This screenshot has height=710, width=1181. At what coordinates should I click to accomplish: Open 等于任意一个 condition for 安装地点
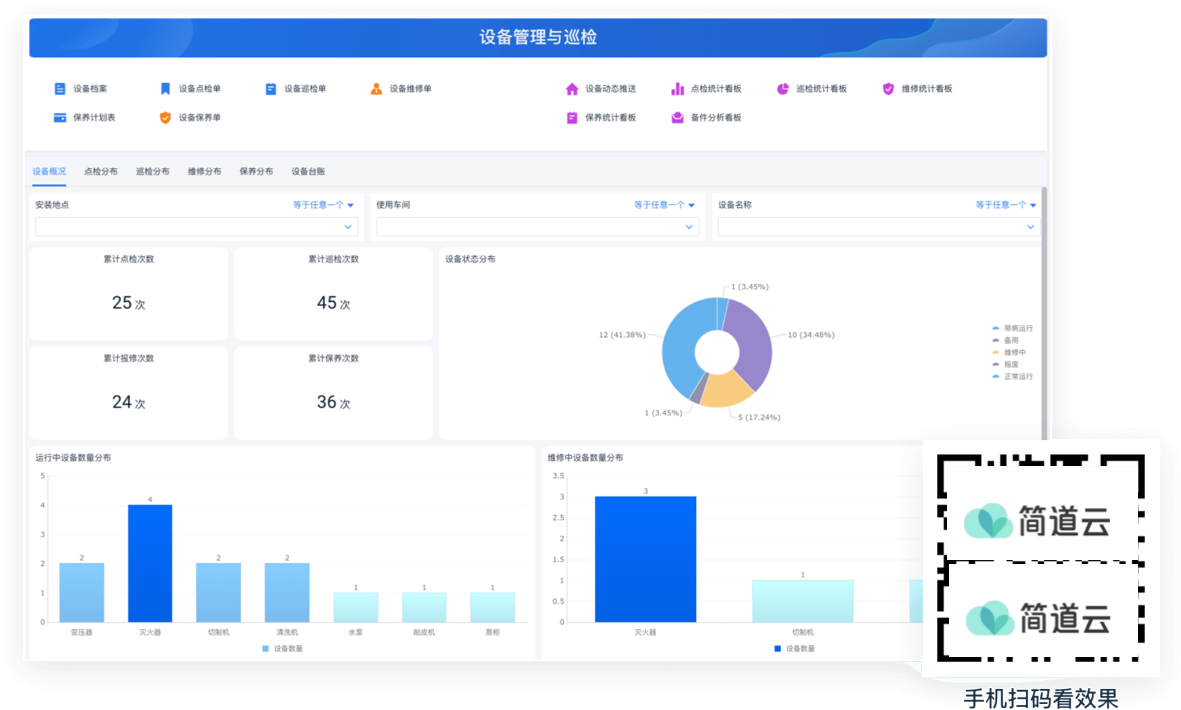click(323, 205)
